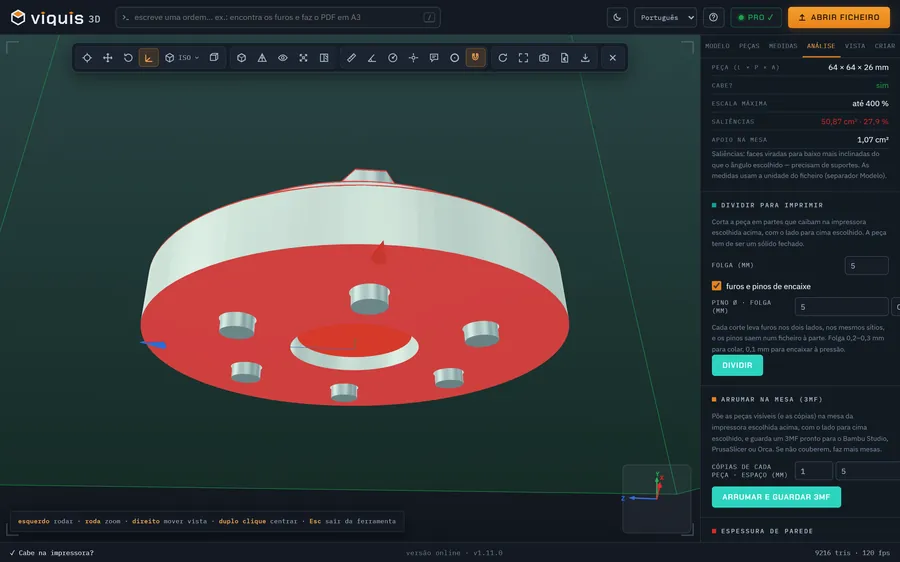Select the circle hole tool

click(x=455, y=57)
